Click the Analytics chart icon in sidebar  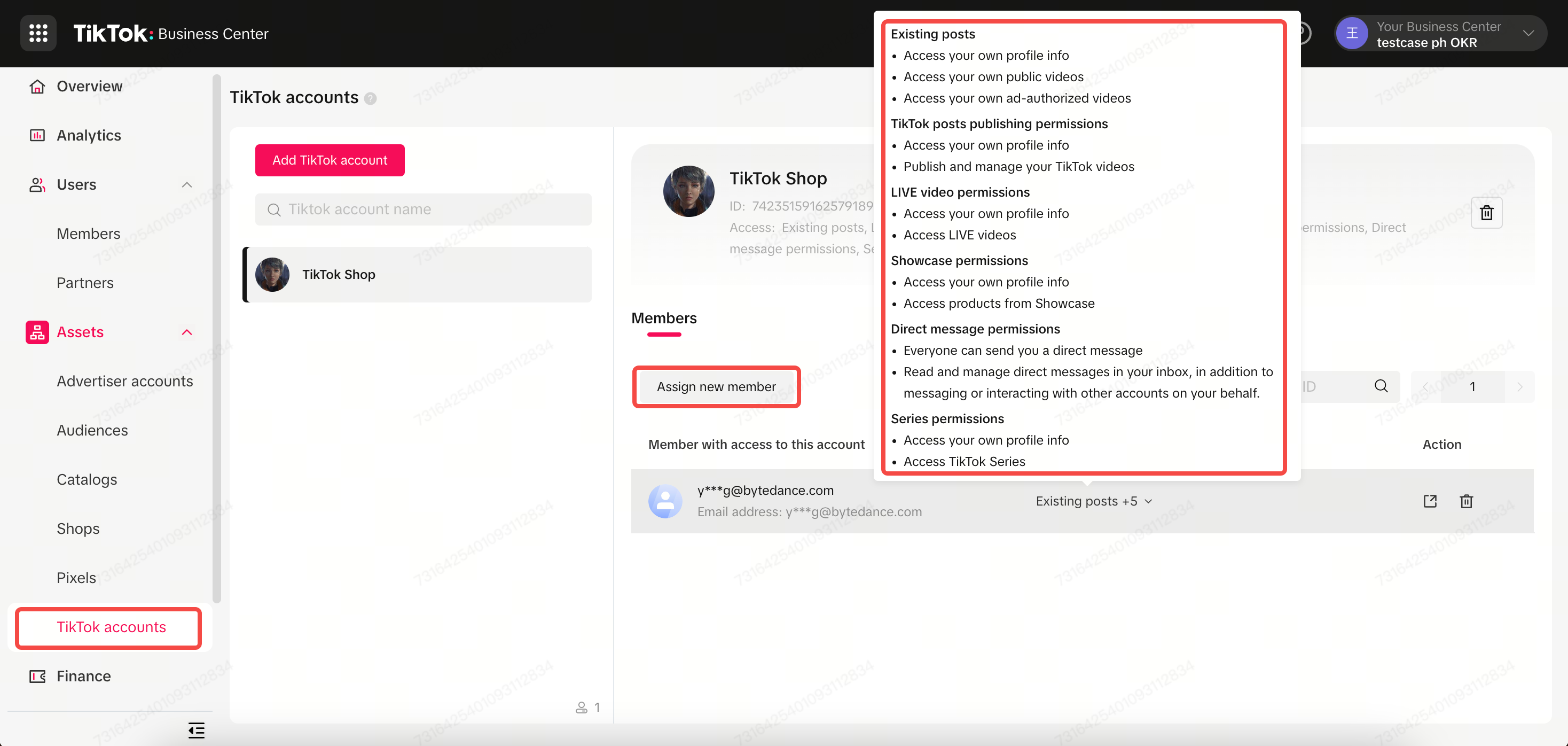point(37,135)
